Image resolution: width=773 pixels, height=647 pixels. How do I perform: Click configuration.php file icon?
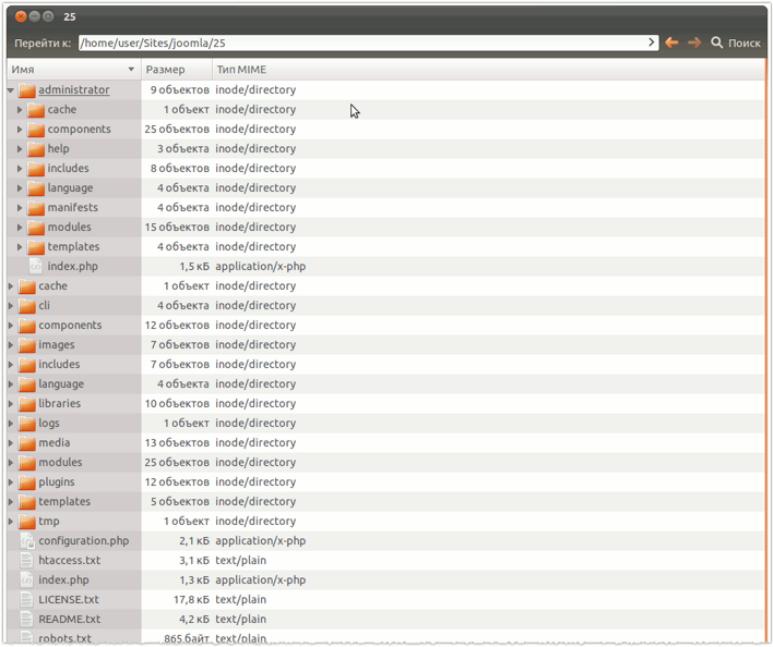pyautogui.click(x=27, y=541)
